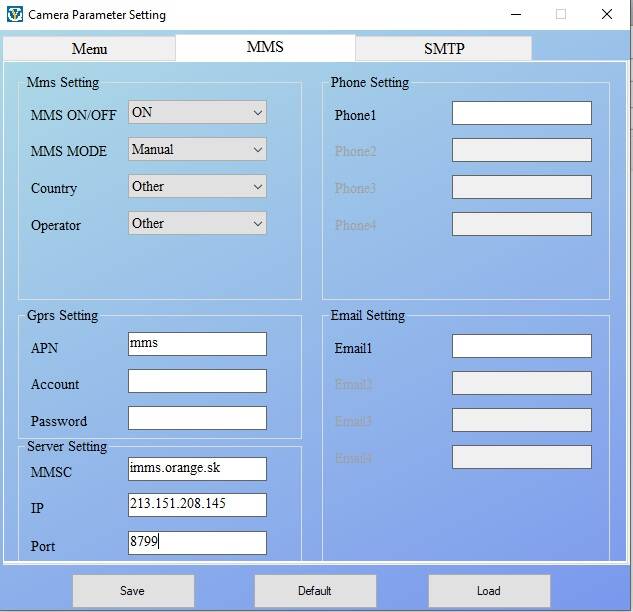The image size is (633, 612).
Task: Select the IP address input field
Action: pyautogui.click(x=197, y=505)
